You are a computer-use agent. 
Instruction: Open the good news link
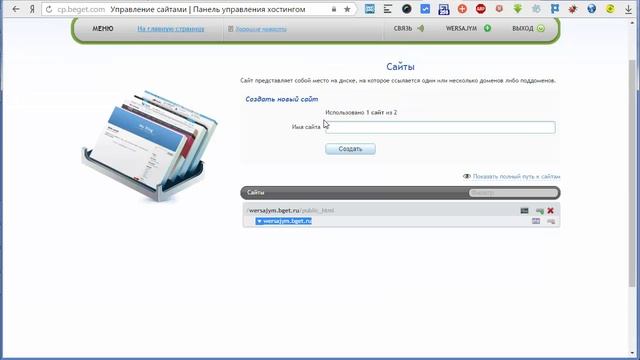261,29
